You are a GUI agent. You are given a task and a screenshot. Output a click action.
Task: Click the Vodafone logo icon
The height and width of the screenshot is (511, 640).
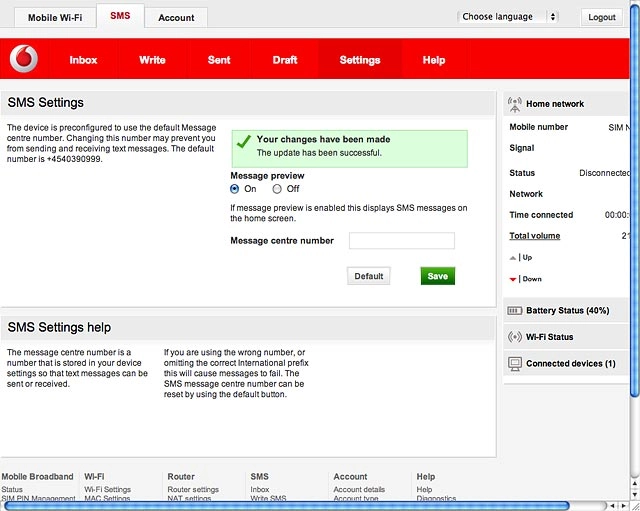pyautogui.click(x=24, y=59)
